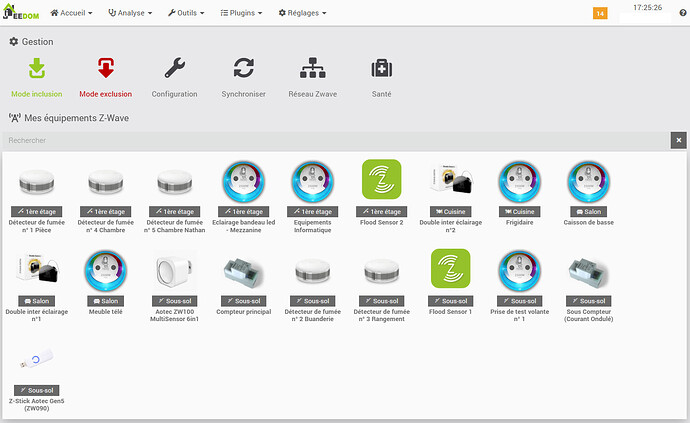The width and height of the screenshot is (690, 423).
Task: Select Equipements Informatique plug icon
Action: pos(312,181)
